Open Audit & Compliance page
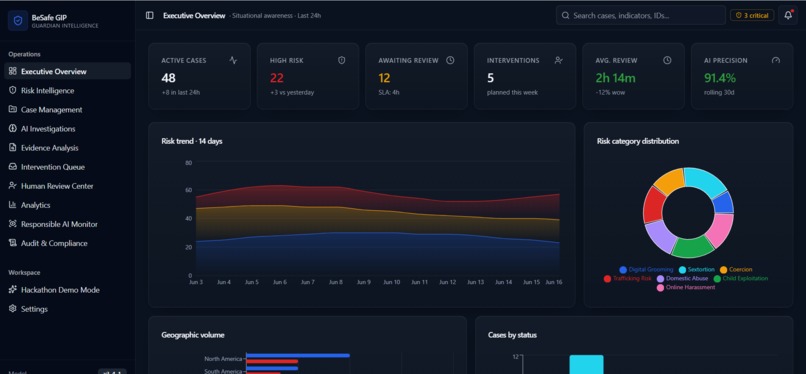806x374 pixels. (x=67, y=243)
